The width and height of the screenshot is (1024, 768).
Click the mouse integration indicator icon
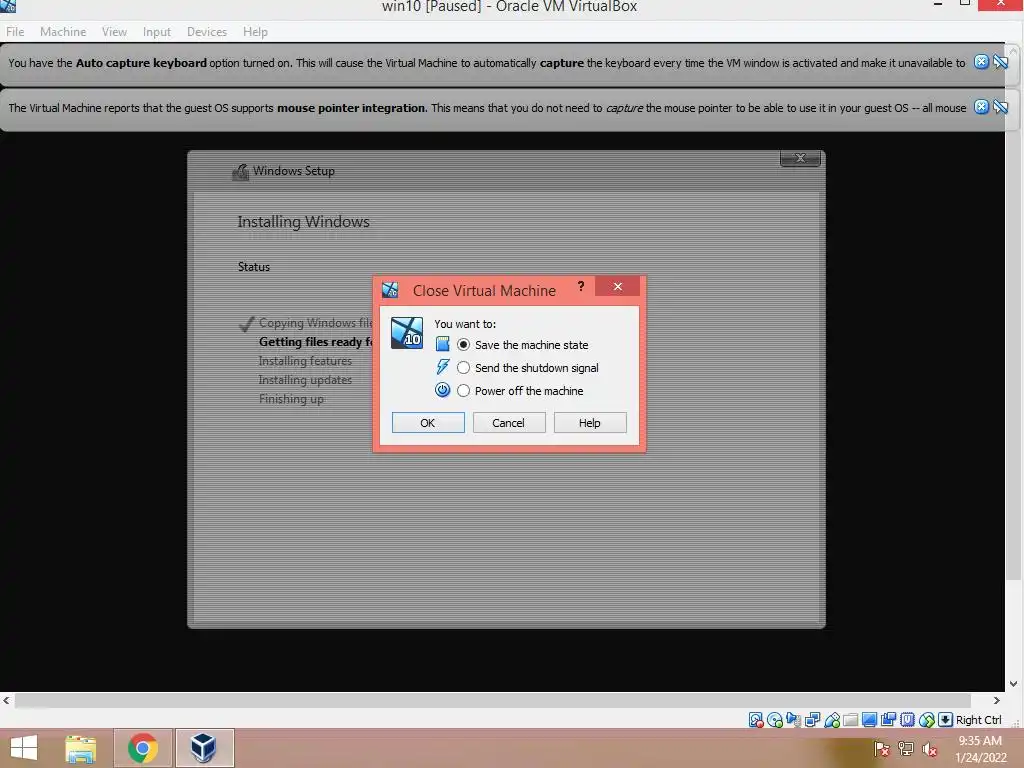click(x=926, y=720)
